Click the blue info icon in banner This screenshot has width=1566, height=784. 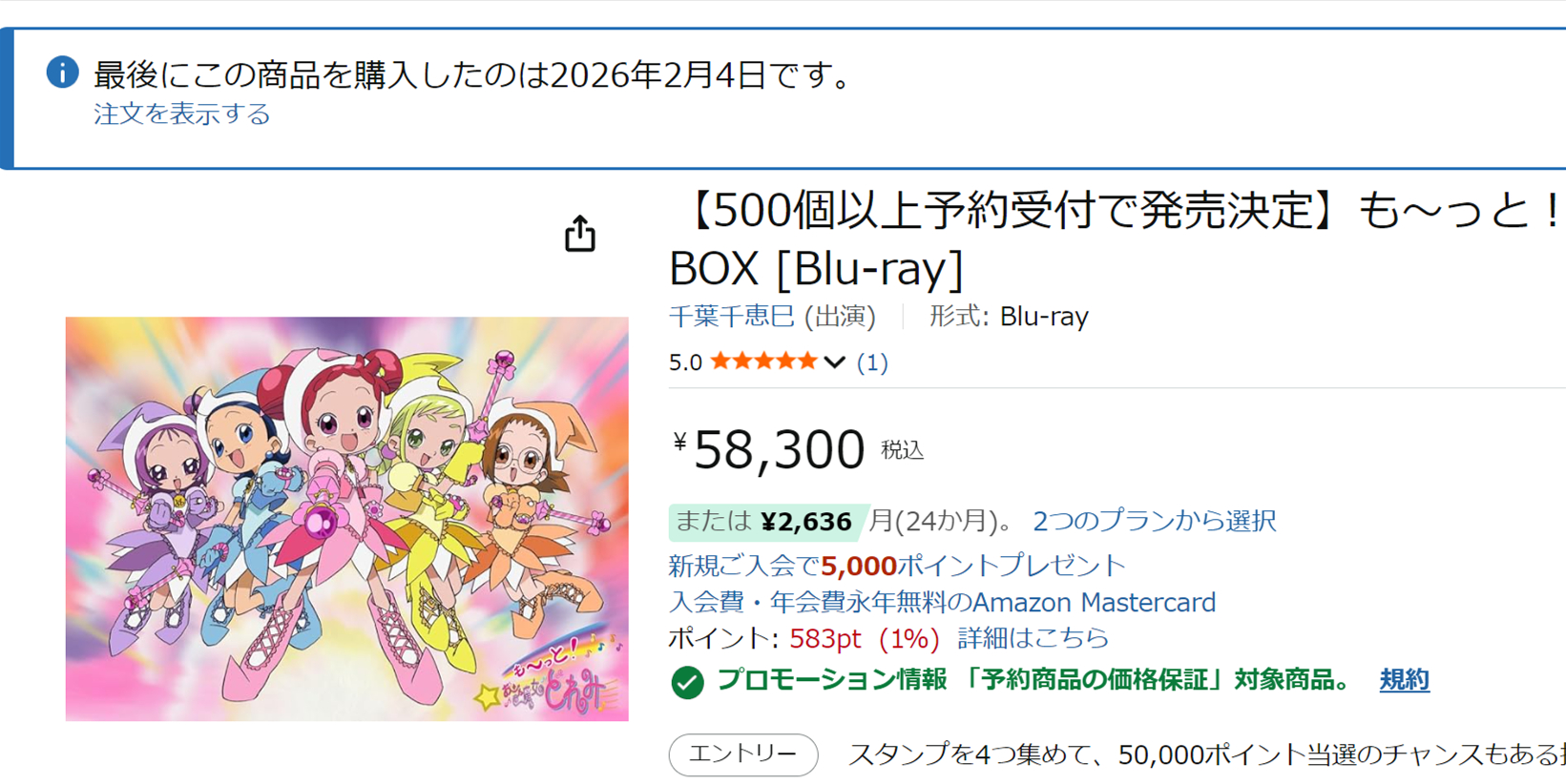click(x=62, y=72)
